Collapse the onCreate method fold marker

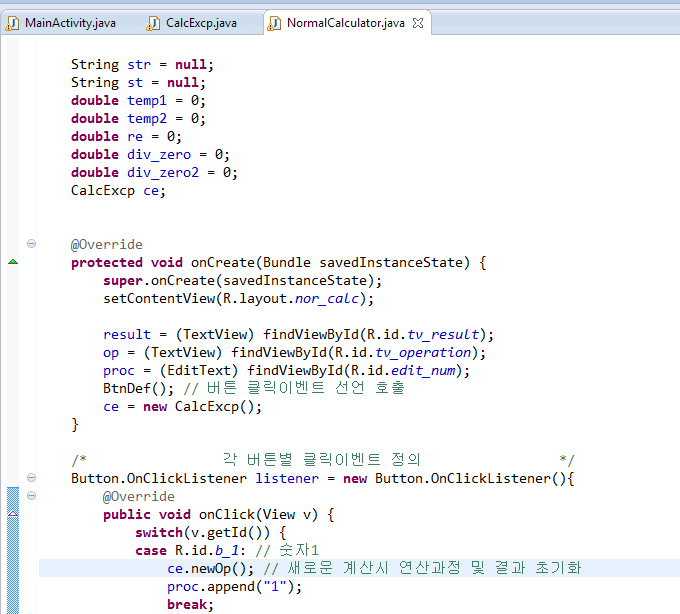(x=31, y=244)
